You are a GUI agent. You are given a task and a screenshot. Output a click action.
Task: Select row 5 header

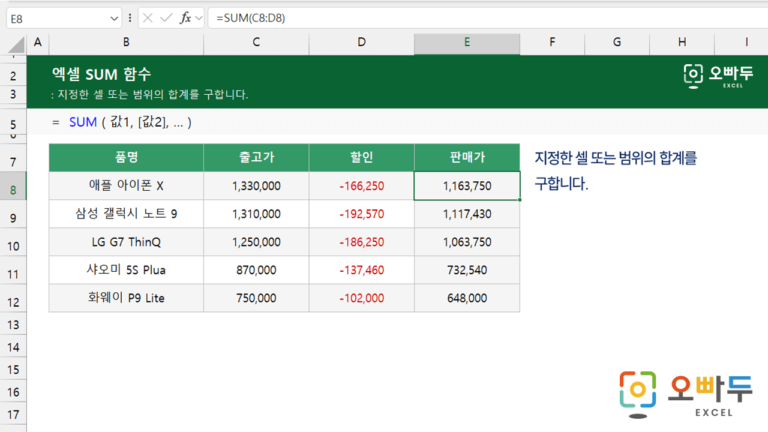(13, 124)
